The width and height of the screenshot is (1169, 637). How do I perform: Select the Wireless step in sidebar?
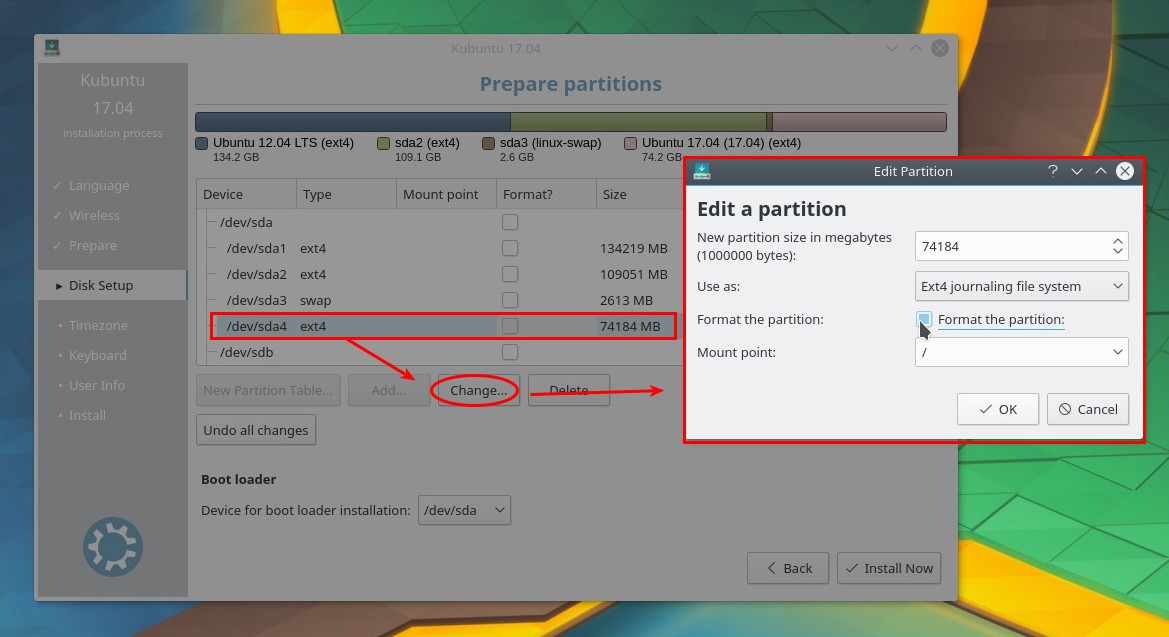(x=94, y=215)
